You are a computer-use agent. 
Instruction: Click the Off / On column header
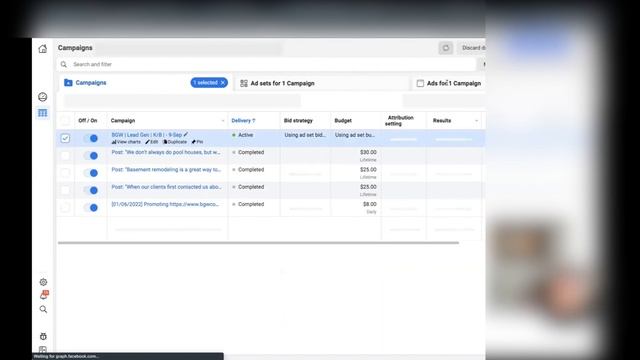pyautogui.click(x=88, y=120)
